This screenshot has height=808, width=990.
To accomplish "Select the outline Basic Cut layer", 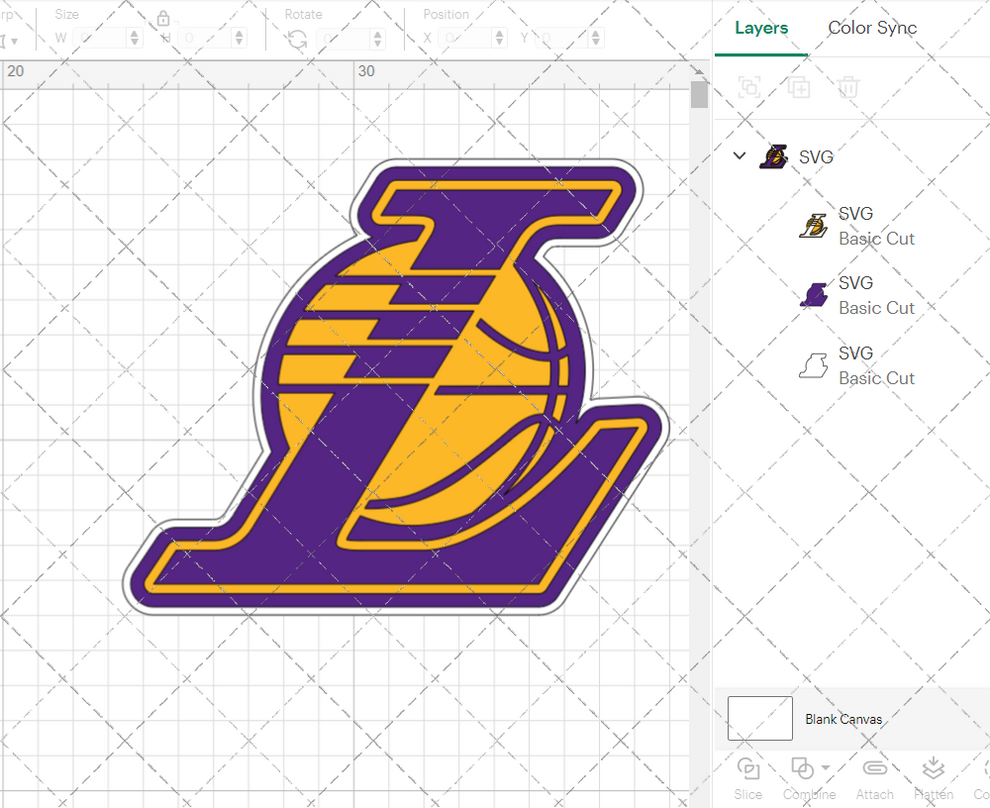I will click(862, 365).
